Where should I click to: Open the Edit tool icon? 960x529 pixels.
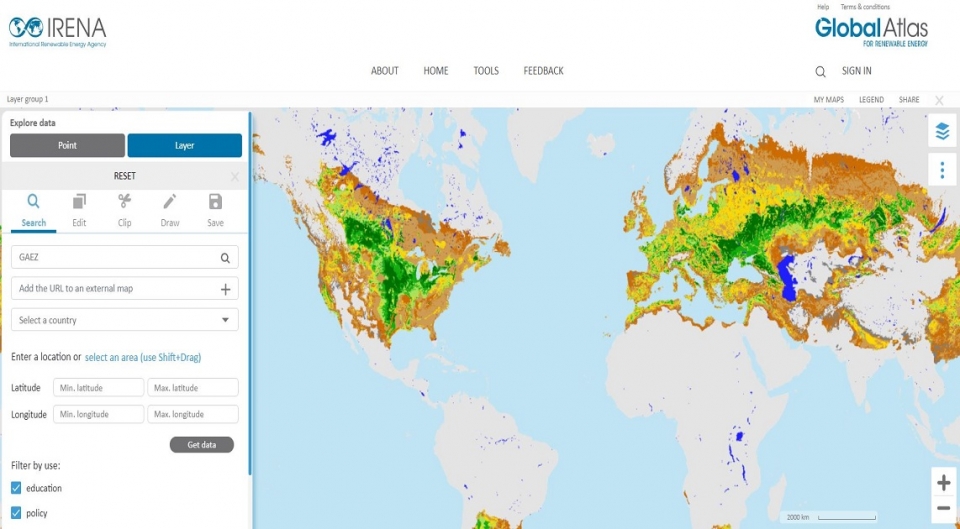pos(79,202)
